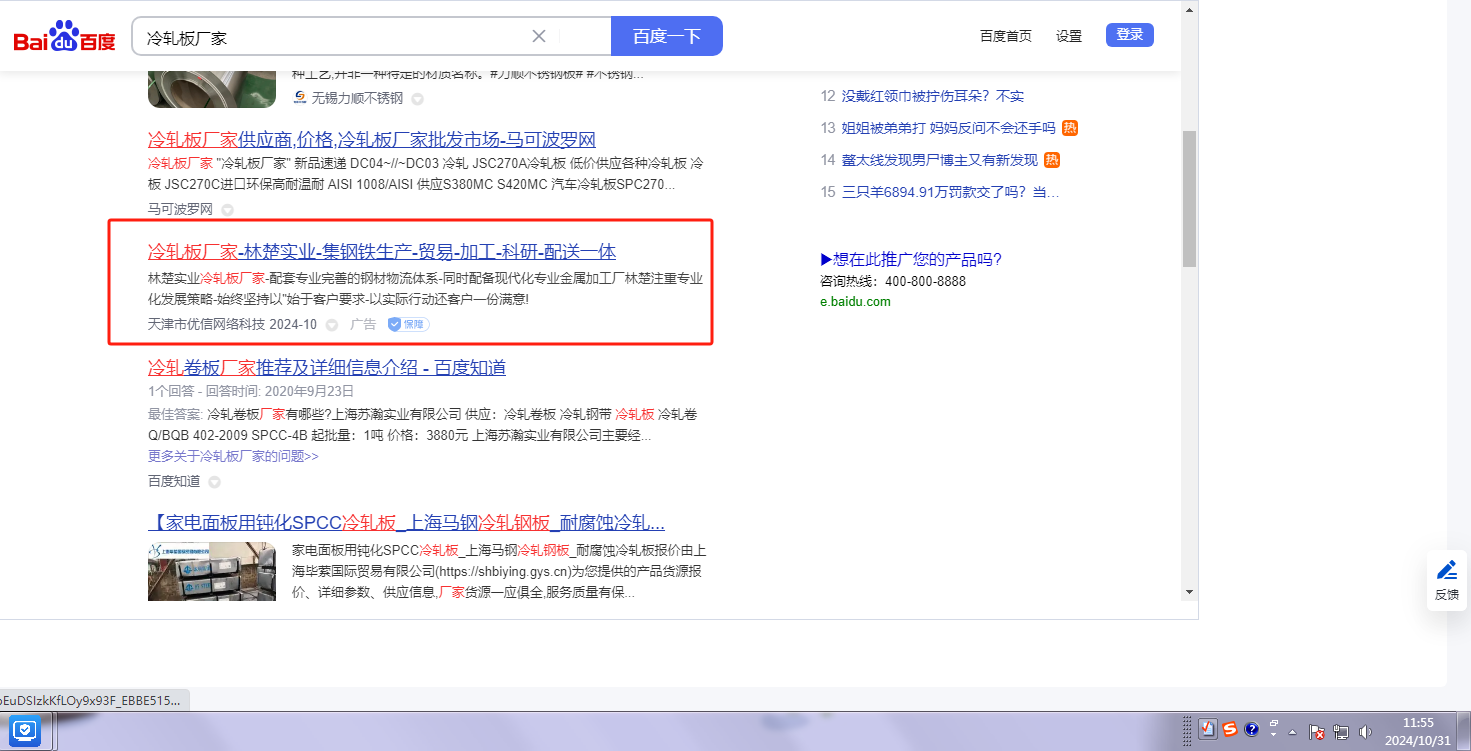This screenshot has width=1471, height=751.
Task: Open the Sogou input method tray icon
Action: coord(1229,729)
